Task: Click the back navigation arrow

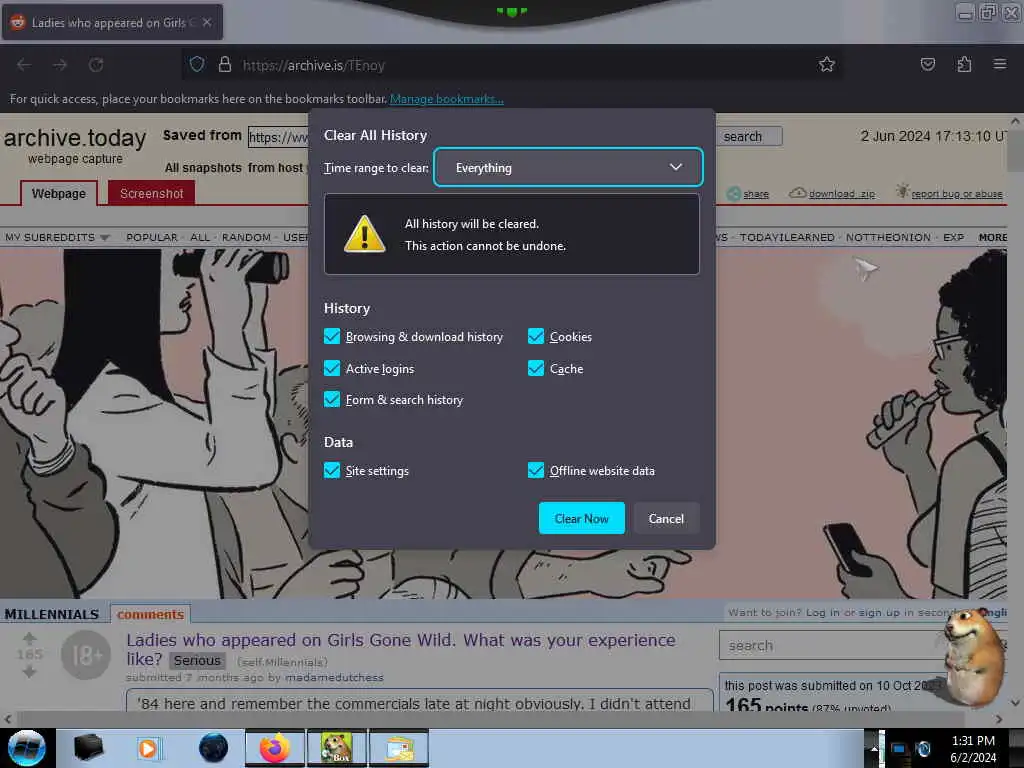Action: click(x=24, y=65)
